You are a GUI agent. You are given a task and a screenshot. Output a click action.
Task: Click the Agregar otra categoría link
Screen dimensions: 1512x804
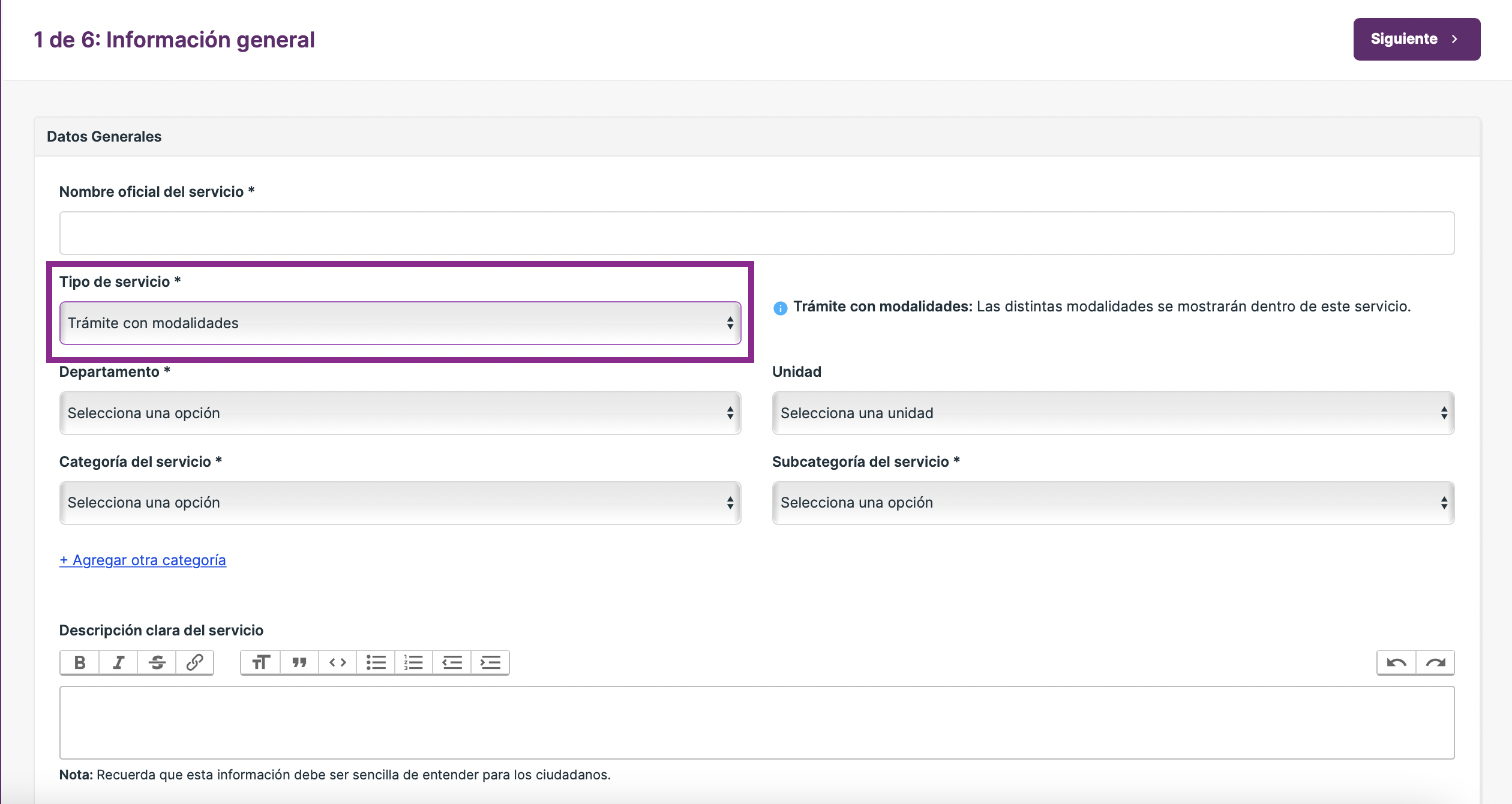pyautogui.click(x=143, y=560)
